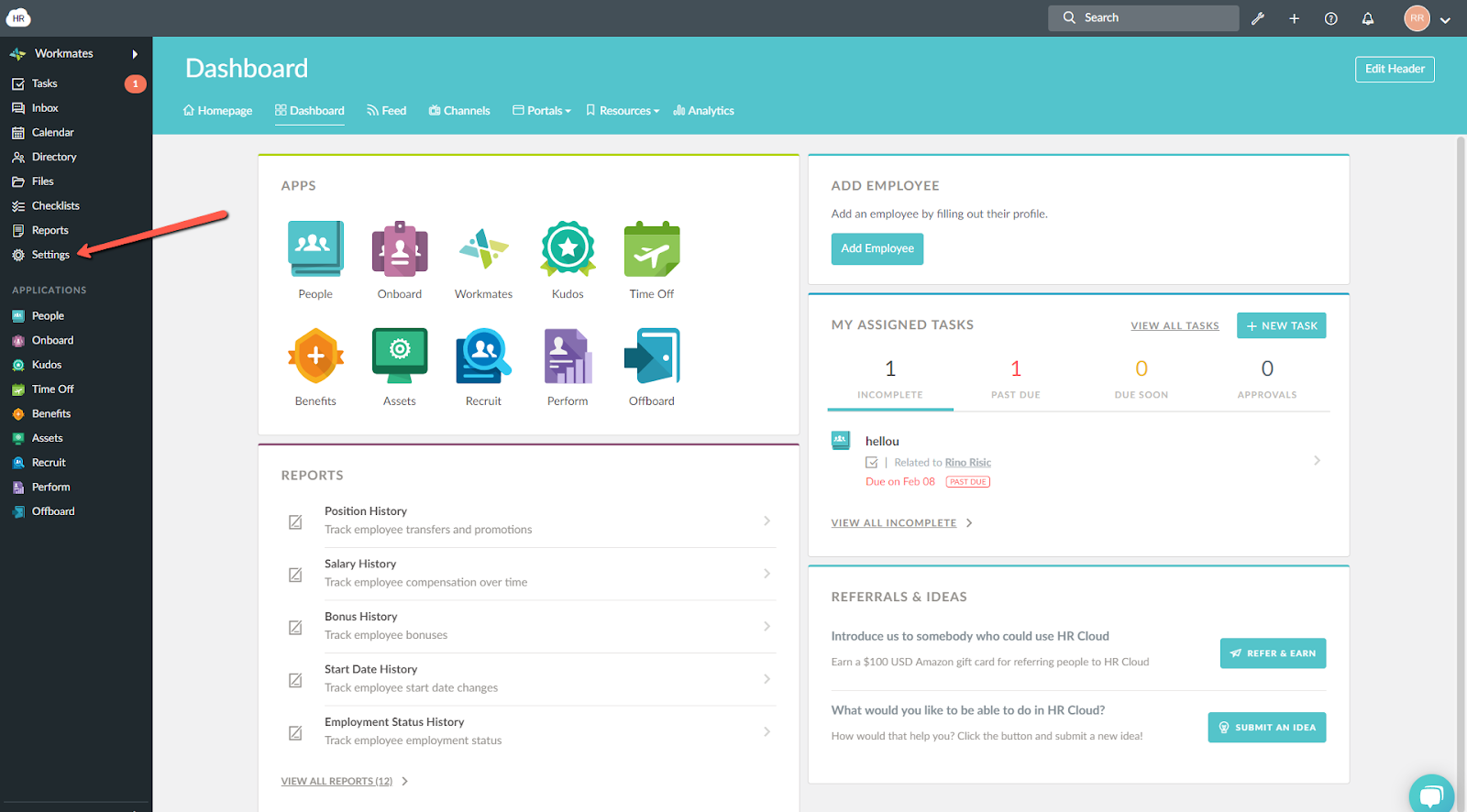Expand the user account menu chevron
This screenshot has height=812, width=1467.
coord(1445,19)
